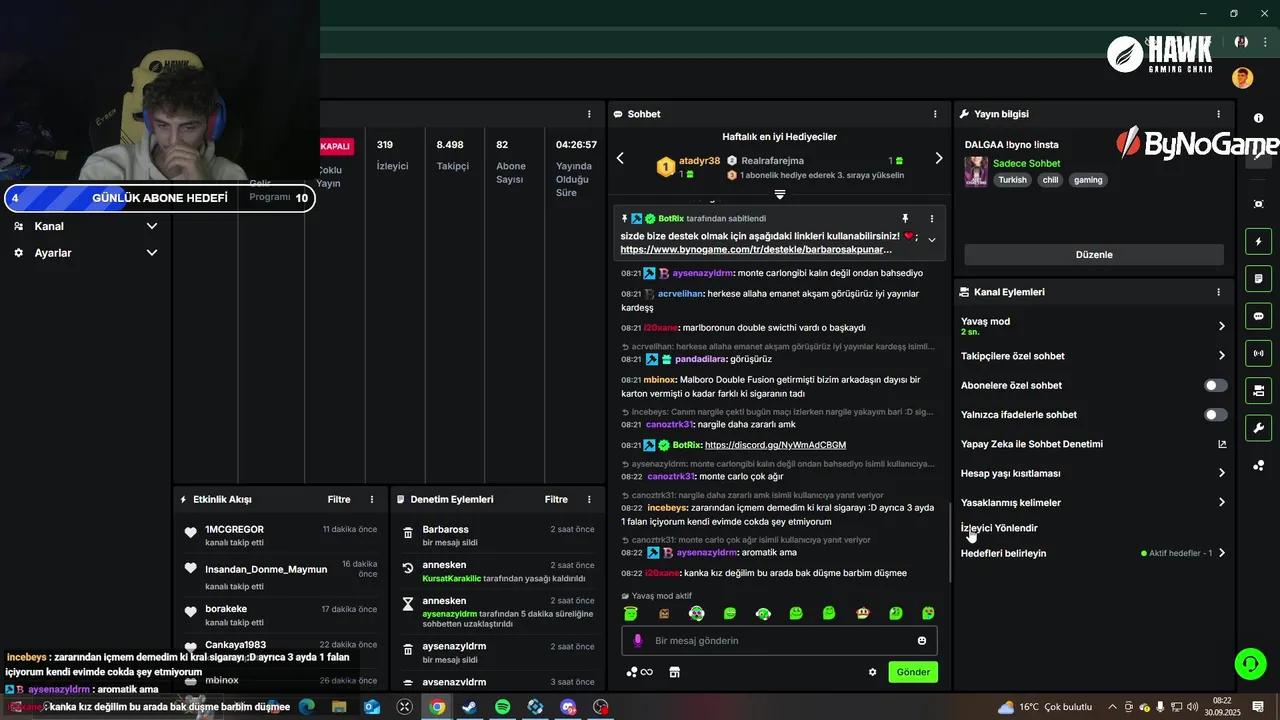Click Gönder button to send message
Screen dimensions: 1280x720
pos(913,672)
